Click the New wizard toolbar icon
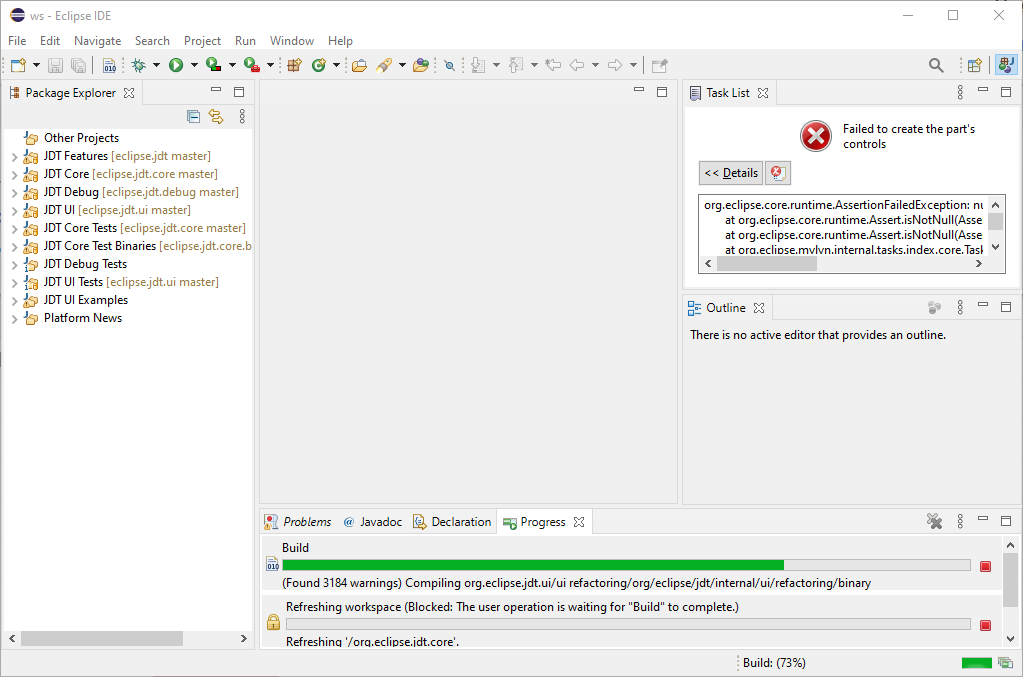Screen dimensions: 1023x677 18,65
